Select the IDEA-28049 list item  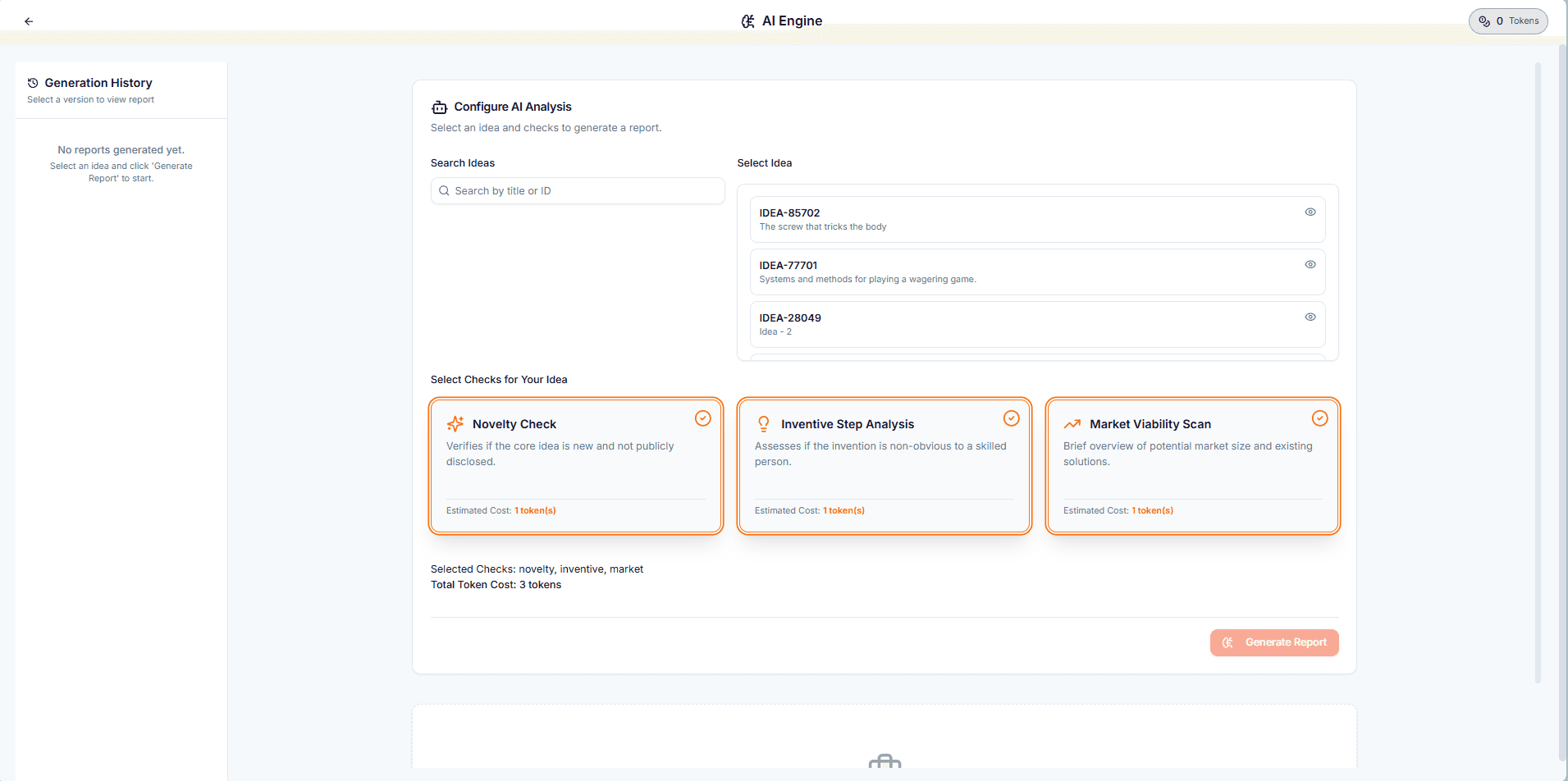coord(985,324)
